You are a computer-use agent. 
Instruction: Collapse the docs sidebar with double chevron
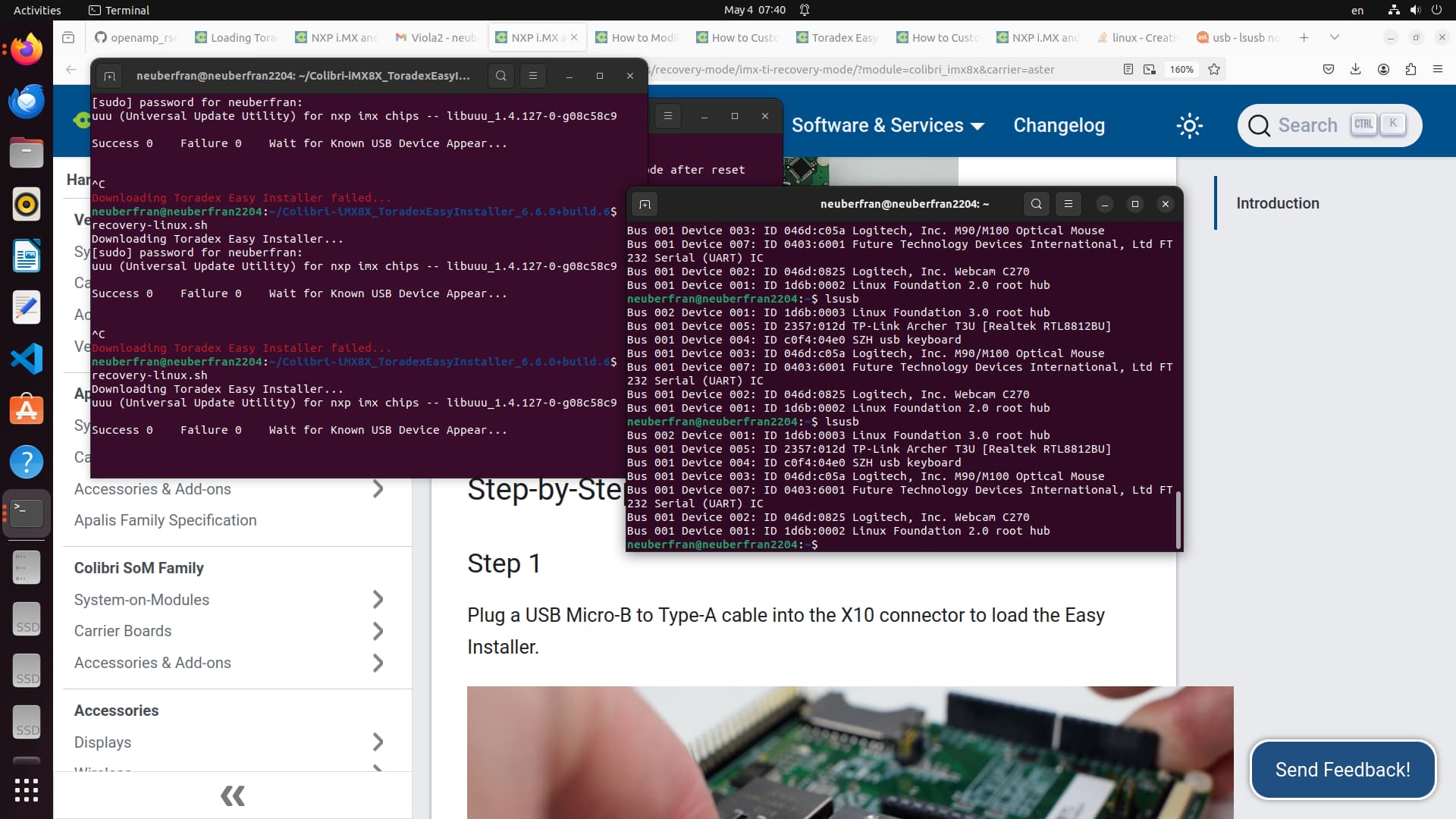[x=233, y=795]
